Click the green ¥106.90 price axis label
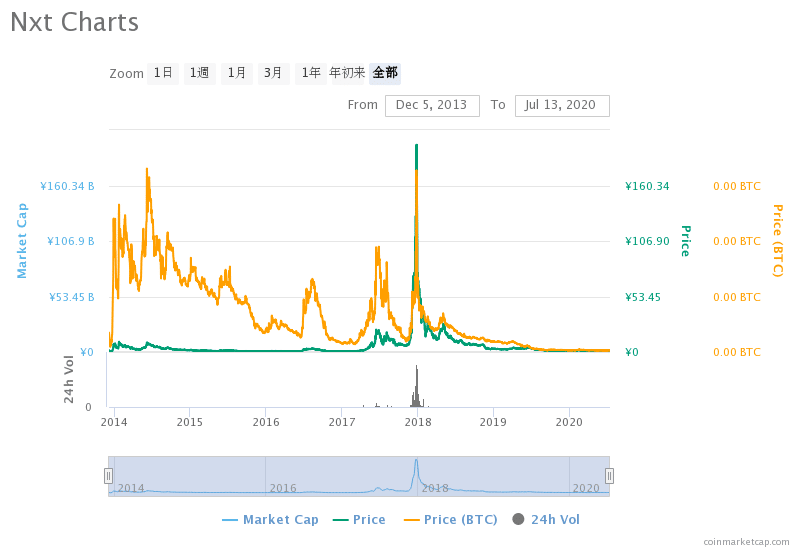Screen dimensions: 800x550 [647, 241]
